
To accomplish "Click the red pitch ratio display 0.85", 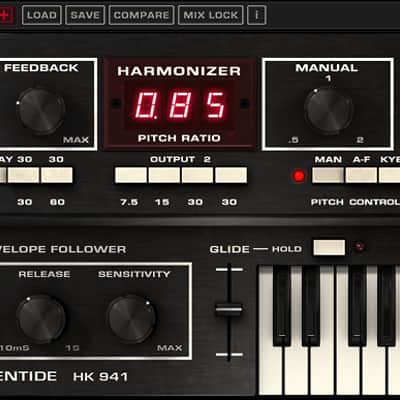I will [x=180, y=105].
